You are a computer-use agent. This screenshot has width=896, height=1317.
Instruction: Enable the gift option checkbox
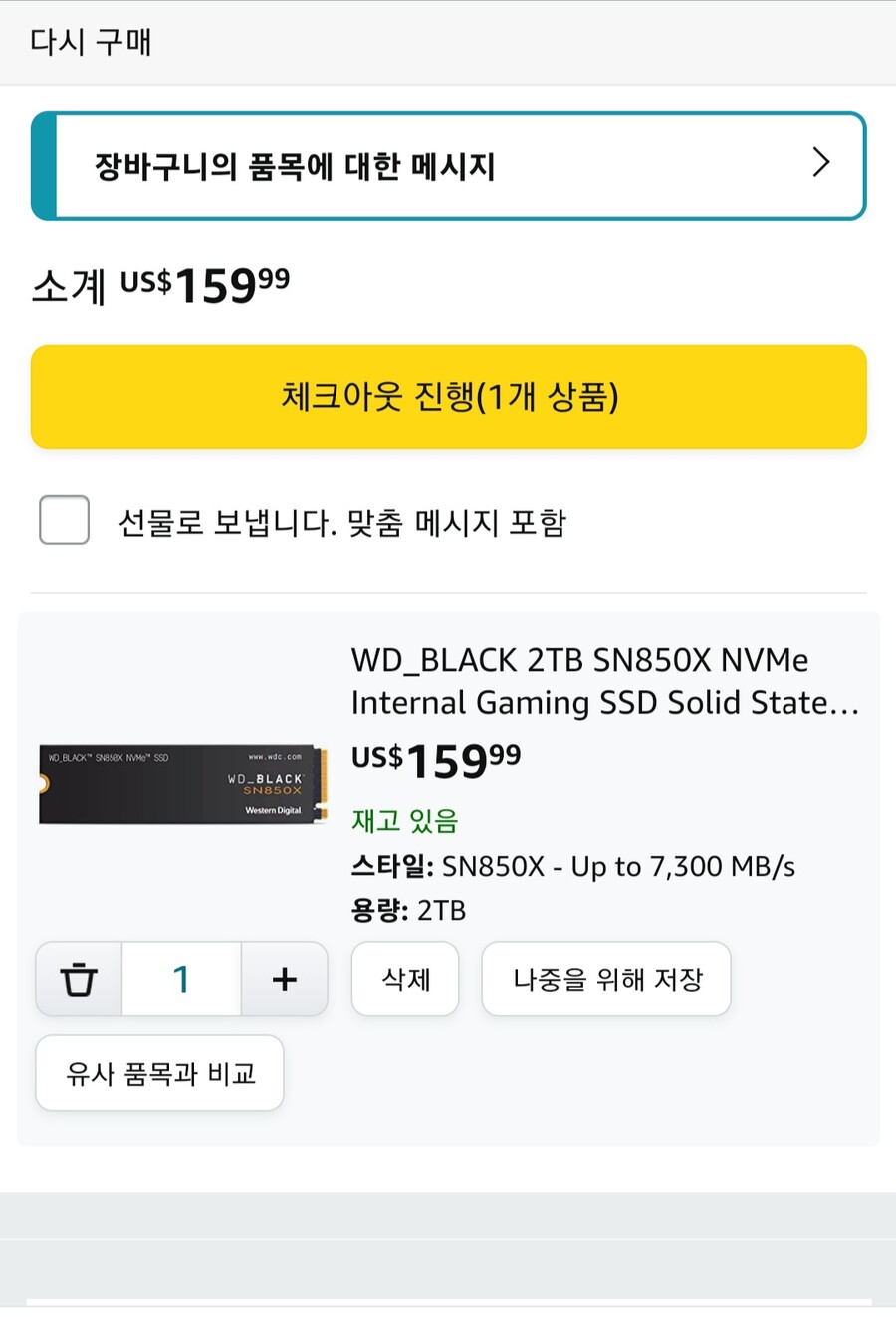[x=64, y=520]
